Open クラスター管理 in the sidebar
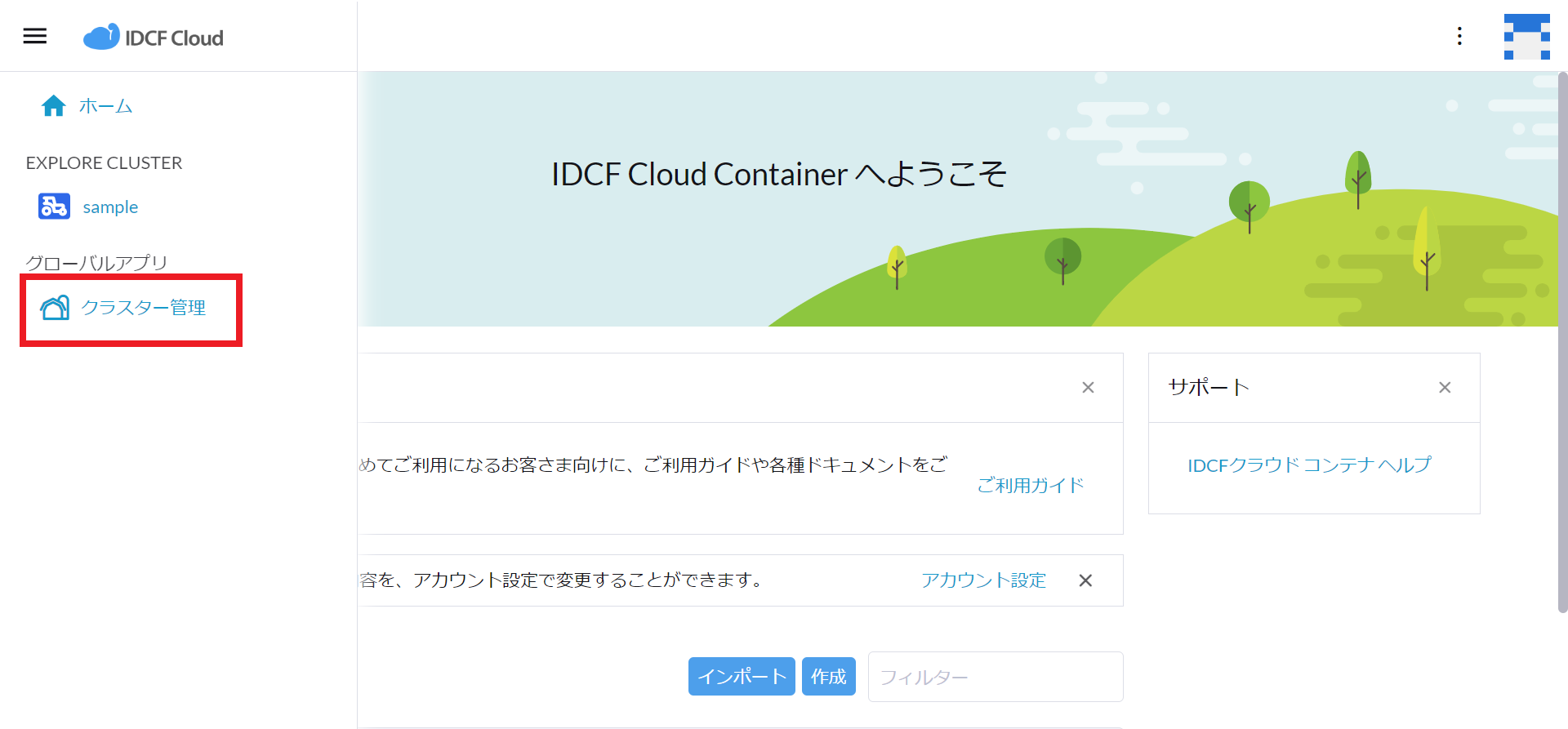This screenshot has height=729, width=1568. (144, 308)
